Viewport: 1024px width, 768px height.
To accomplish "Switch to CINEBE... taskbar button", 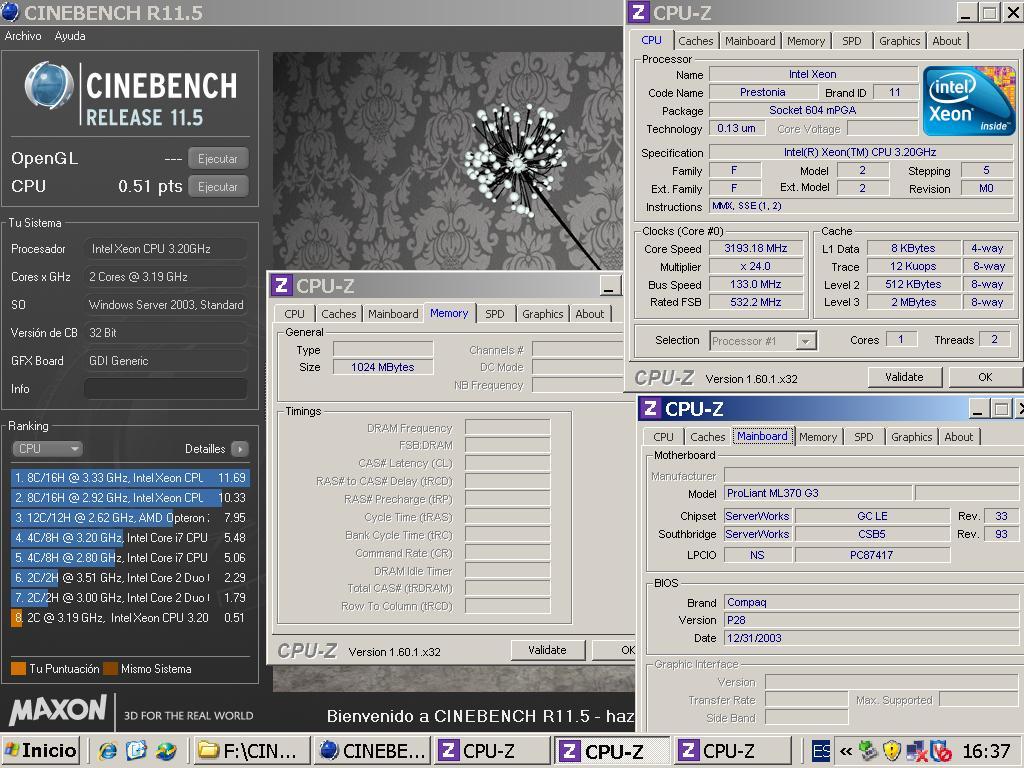I will pyautogui.click(x=373, y=751).
